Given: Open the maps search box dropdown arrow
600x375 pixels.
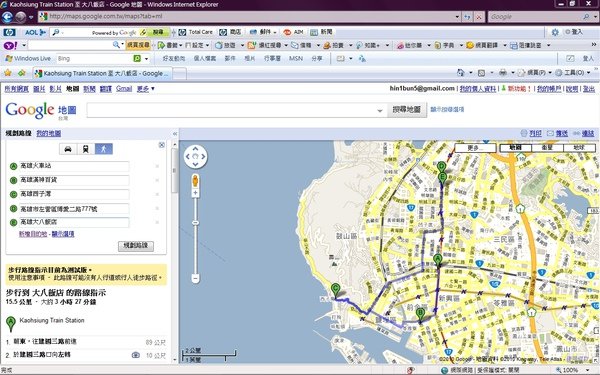Looking at the screenshot, I should point(380,111).
